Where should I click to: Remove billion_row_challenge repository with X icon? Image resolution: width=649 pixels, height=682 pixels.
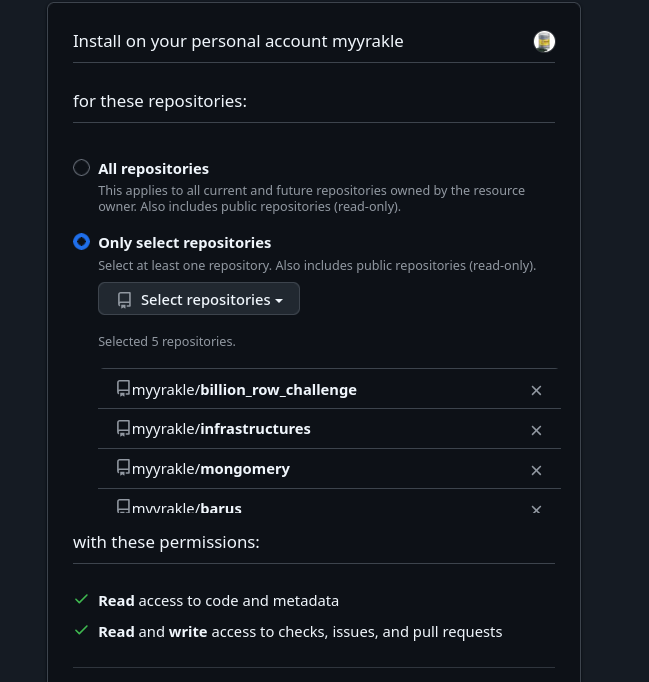(x=536, y=390)
